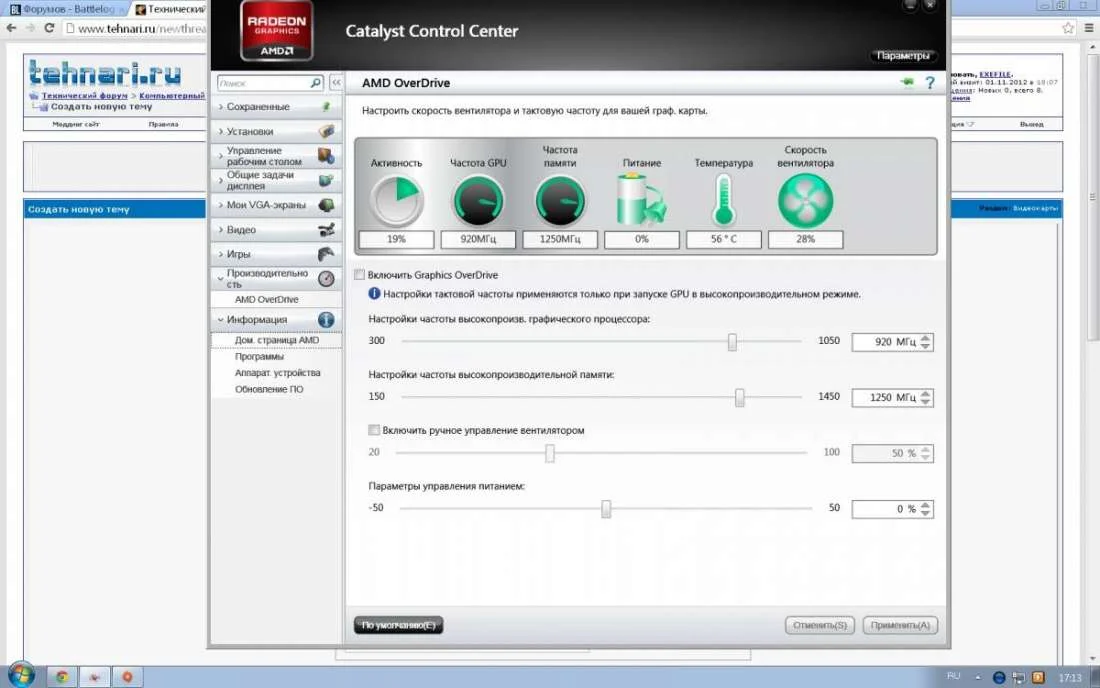Click the Применить(A) button
The height and width of the screenshot is (688, 1100).
point(900,625)
